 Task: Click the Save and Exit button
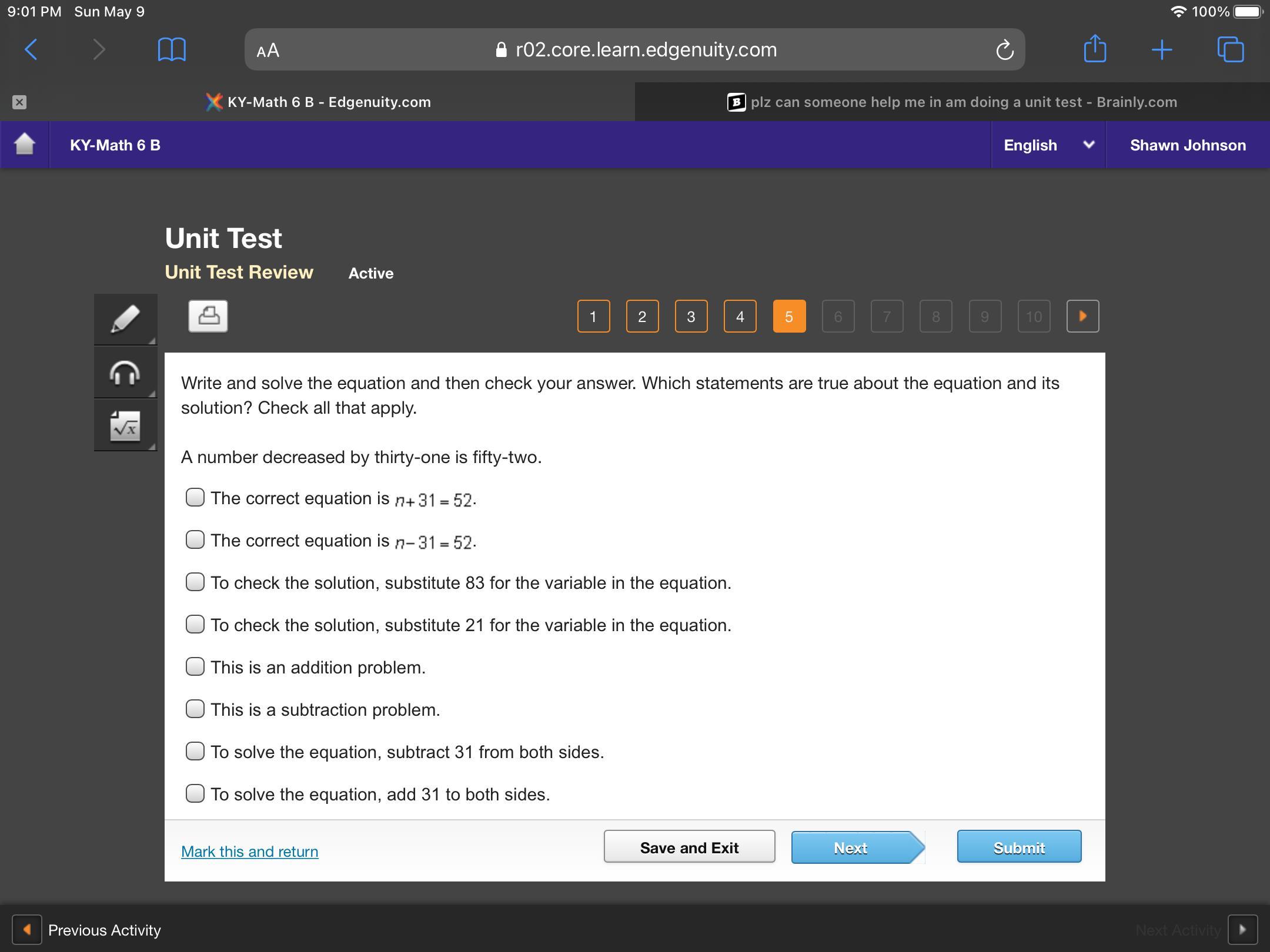[689, 847]
